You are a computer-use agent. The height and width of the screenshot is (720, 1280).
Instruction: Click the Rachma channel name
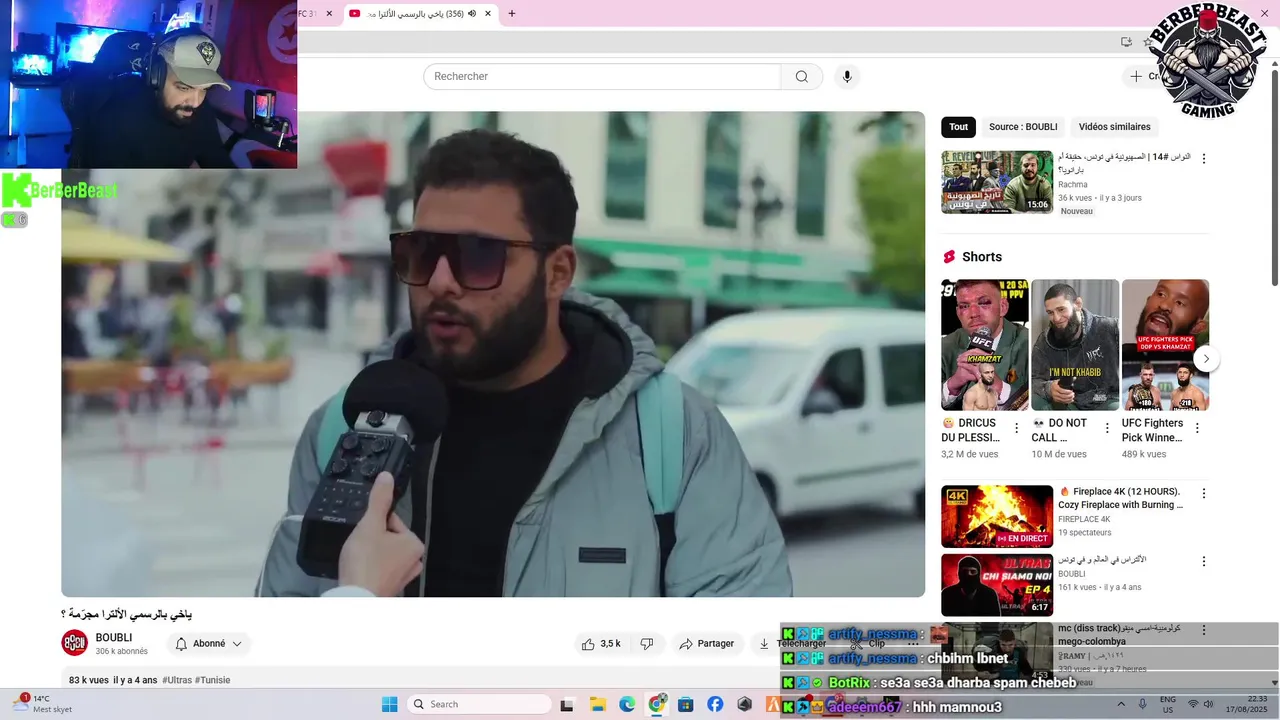click(x=1073, y=185)
